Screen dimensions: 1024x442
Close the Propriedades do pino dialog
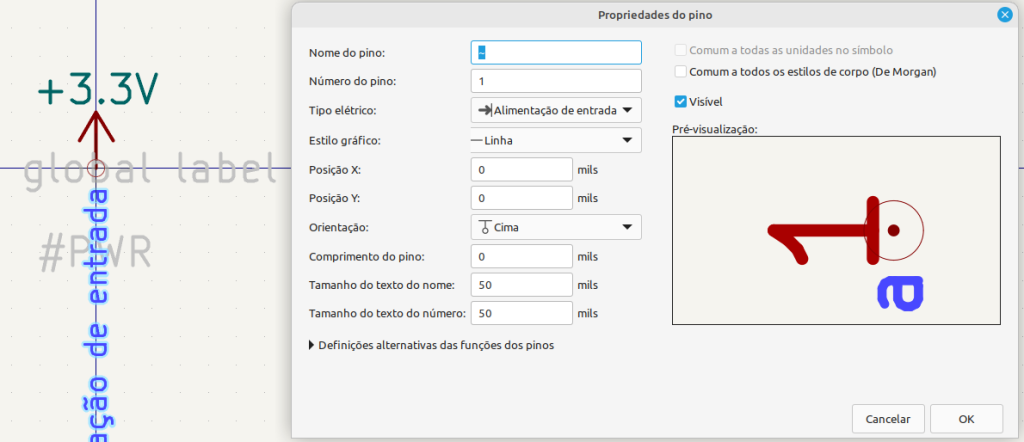(1005, 15)
